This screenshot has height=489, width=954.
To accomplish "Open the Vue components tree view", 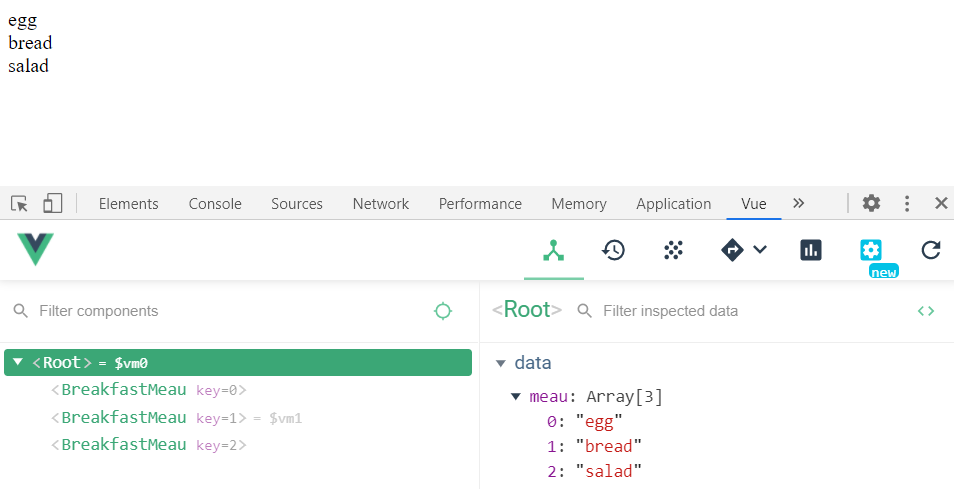I will click(x=554, y=250).
